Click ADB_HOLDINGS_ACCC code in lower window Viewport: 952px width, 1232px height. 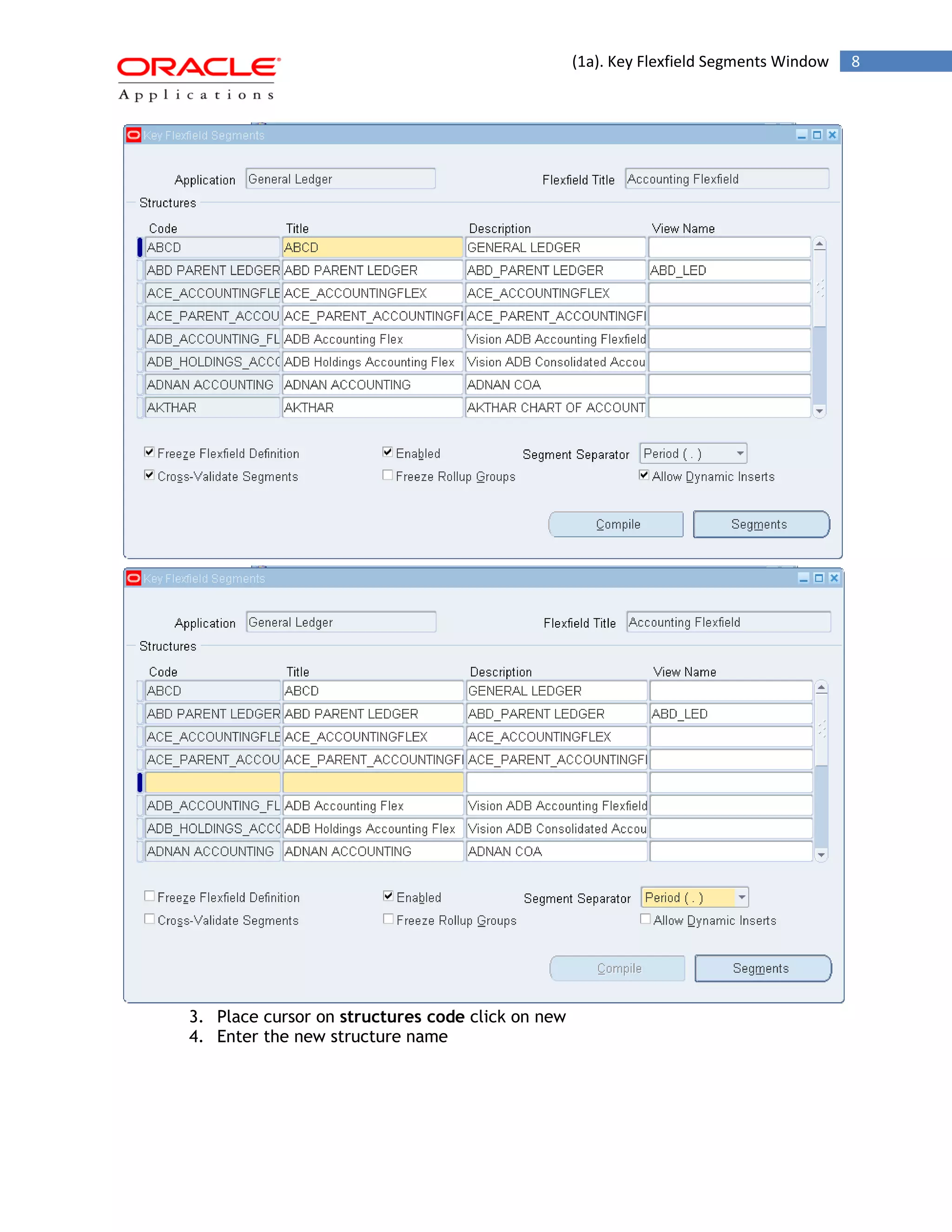pyautogui.click(x=212, y=828)
